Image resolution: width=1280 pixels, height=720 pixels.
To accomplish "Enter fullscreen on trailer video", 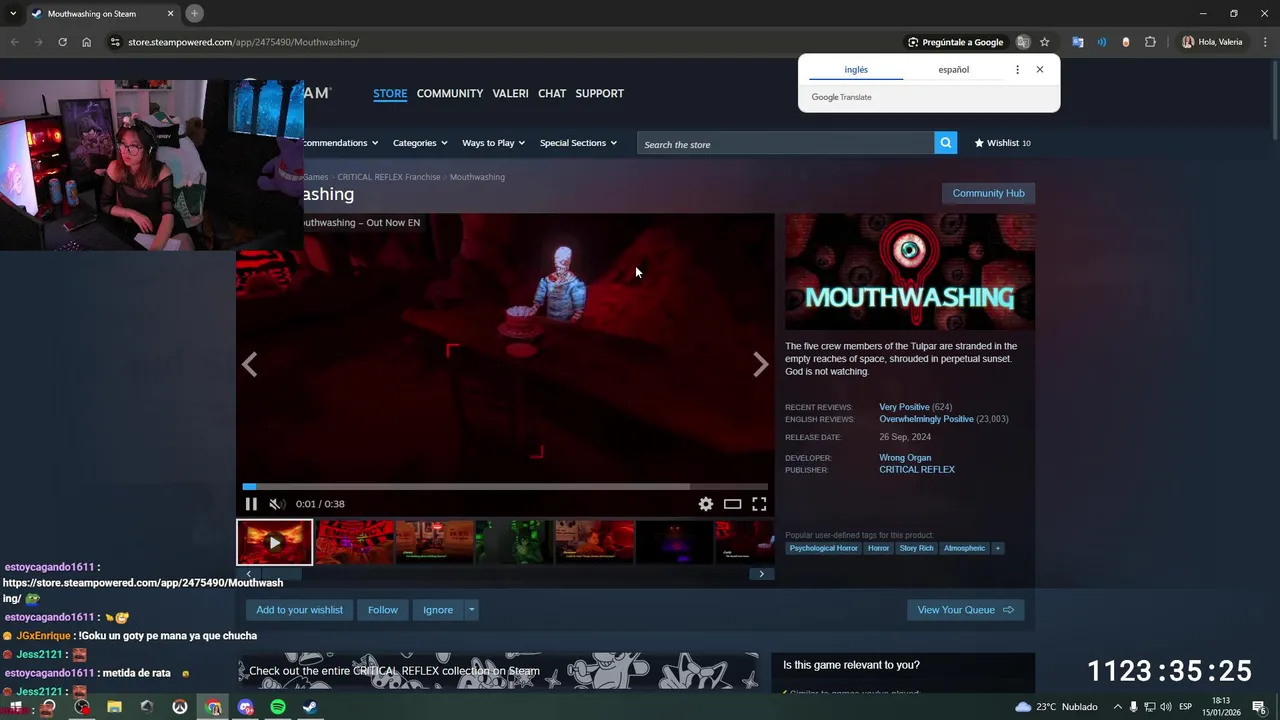I will pos(759,504).
